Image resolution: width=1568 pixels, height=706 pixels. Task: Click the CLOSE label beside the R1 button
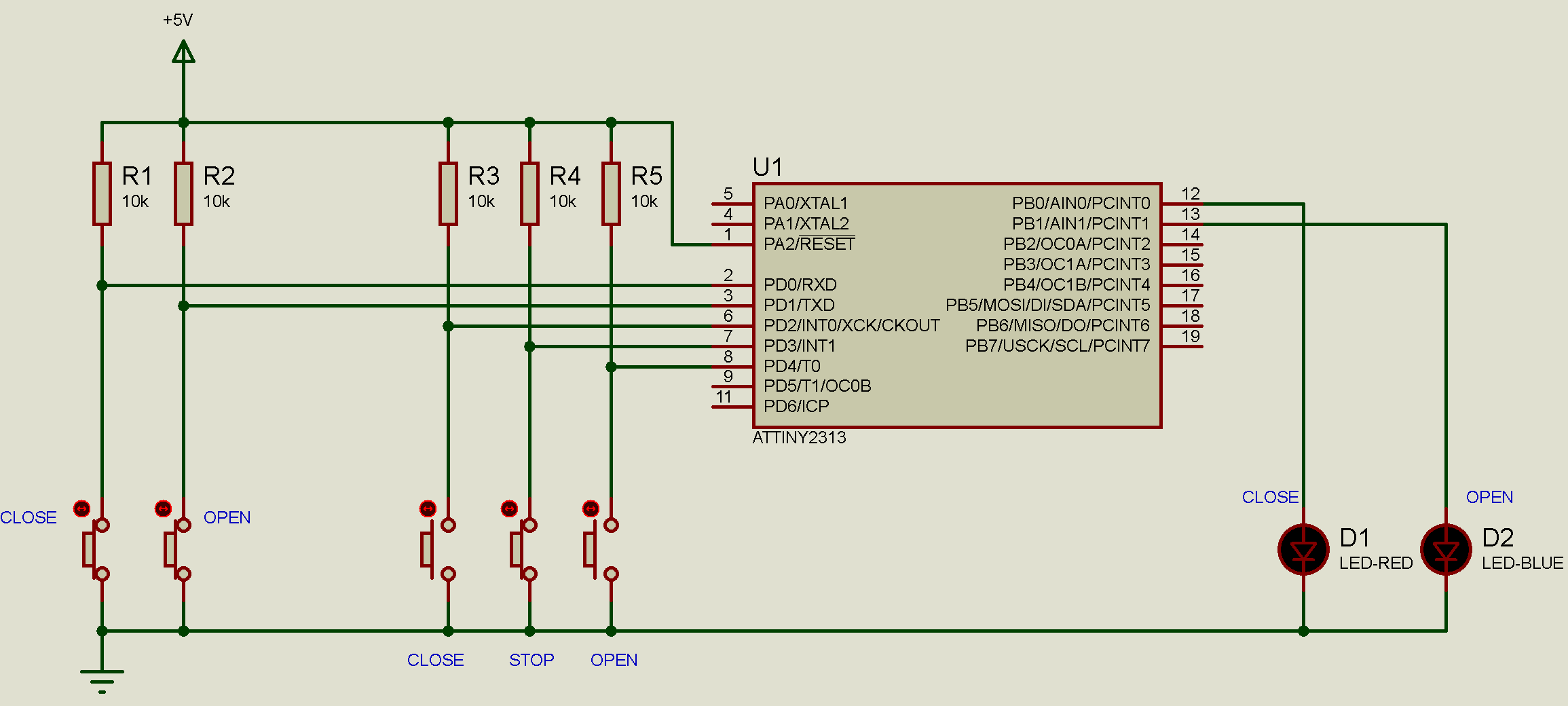click(x=29, y=517)
